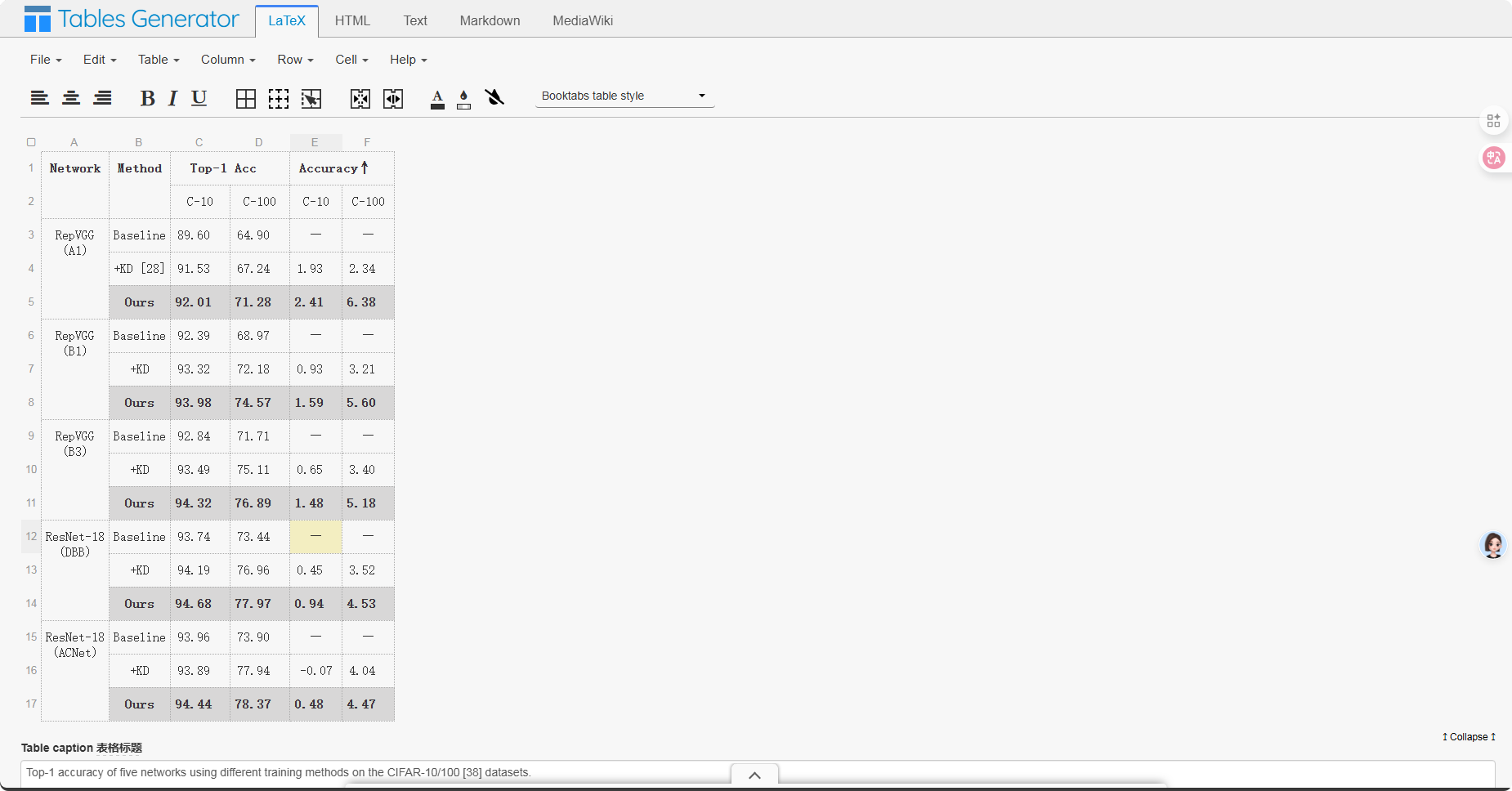
Task: Click the assistant avatar icon
Action: [x=1493, y=545]
